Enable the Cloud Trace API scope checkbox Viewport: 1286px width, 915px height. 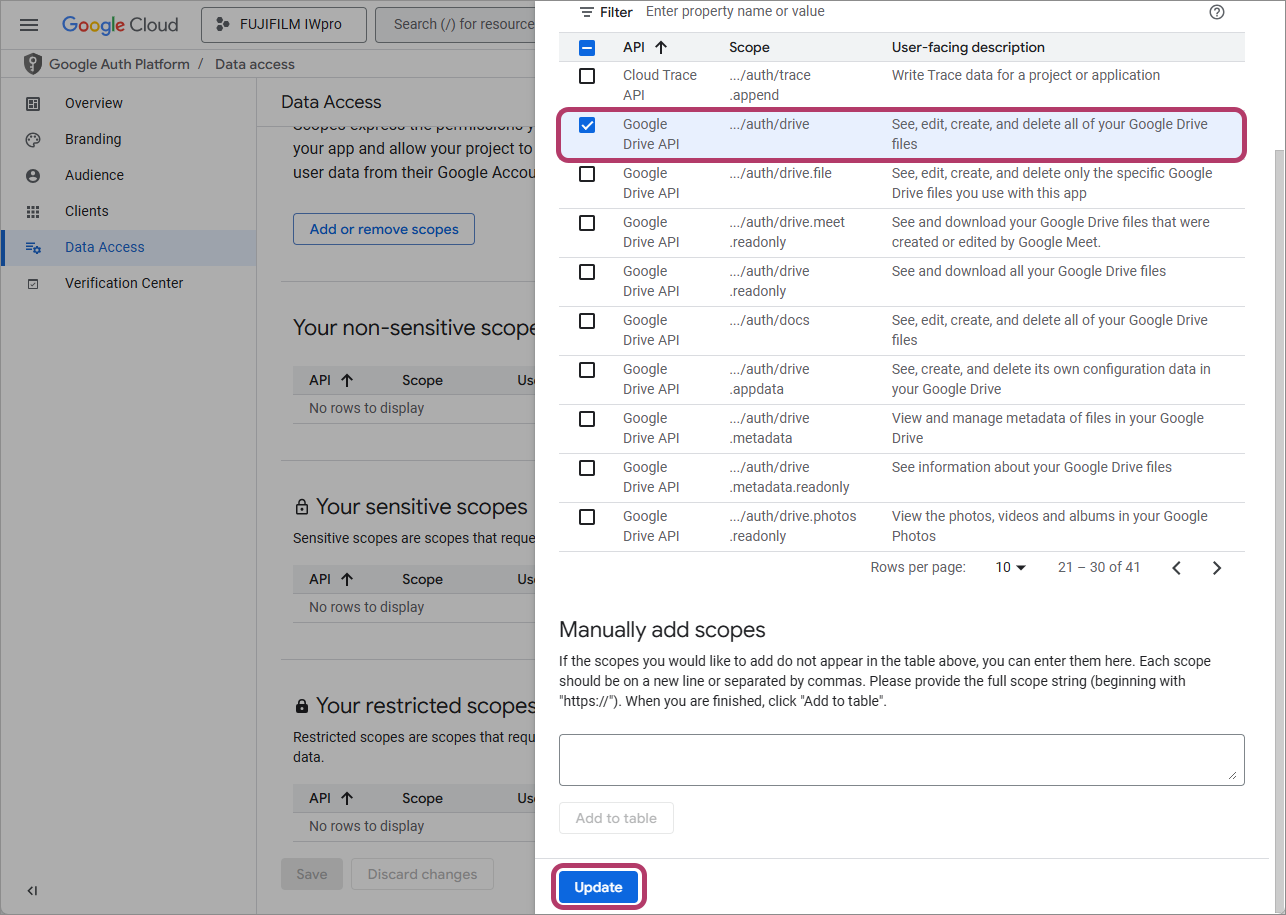[x=587, y=76]
